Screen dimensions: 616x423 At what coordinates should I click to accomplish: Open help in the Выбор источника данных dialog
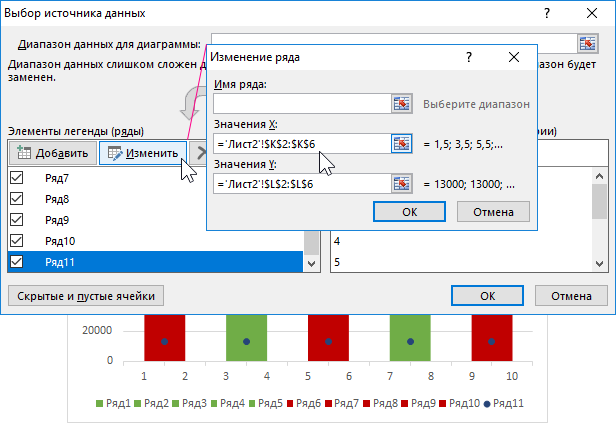tap(547, 13)
